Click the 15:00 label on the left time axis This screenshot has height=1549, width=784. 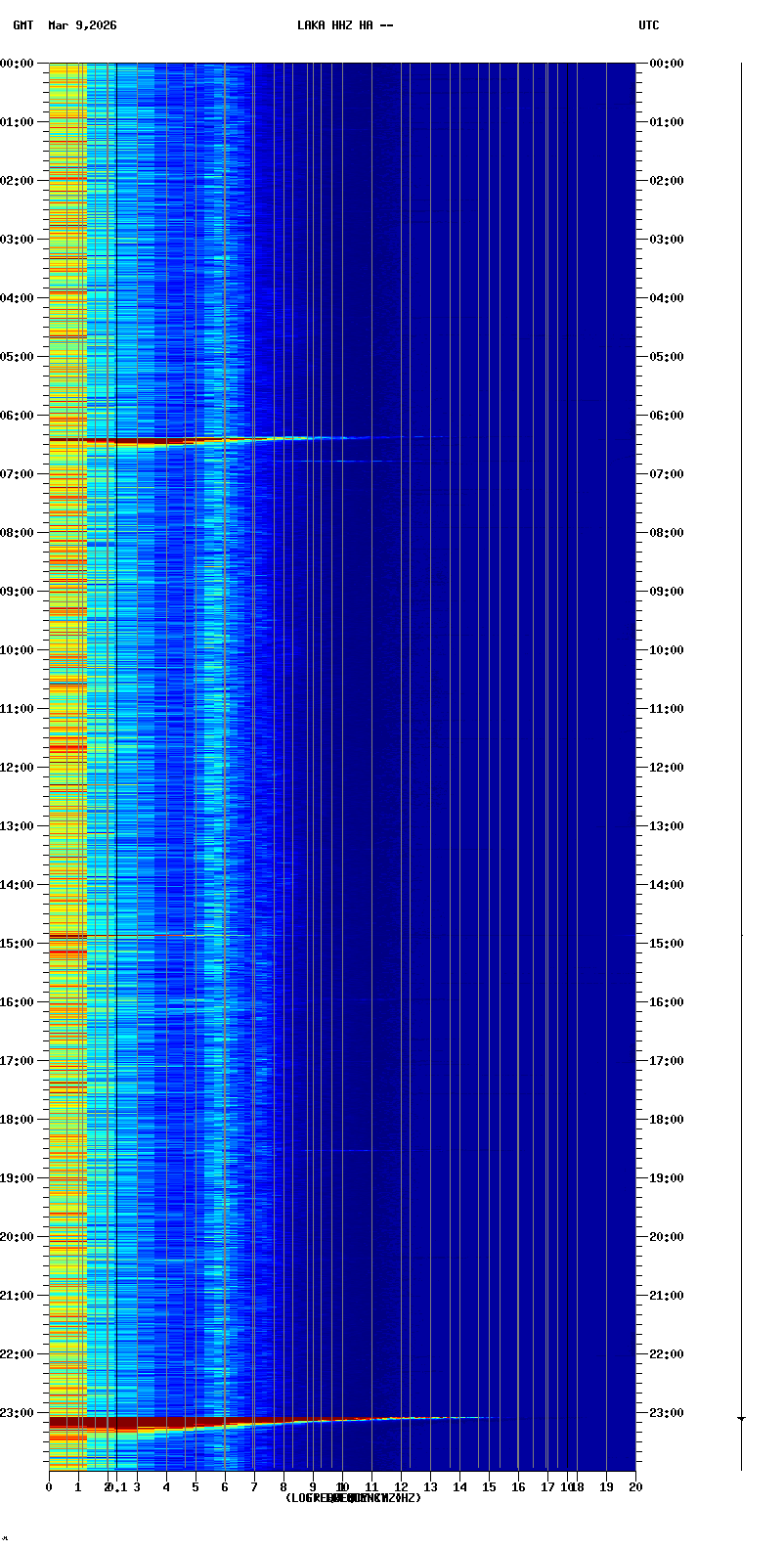tap(17, 943)
